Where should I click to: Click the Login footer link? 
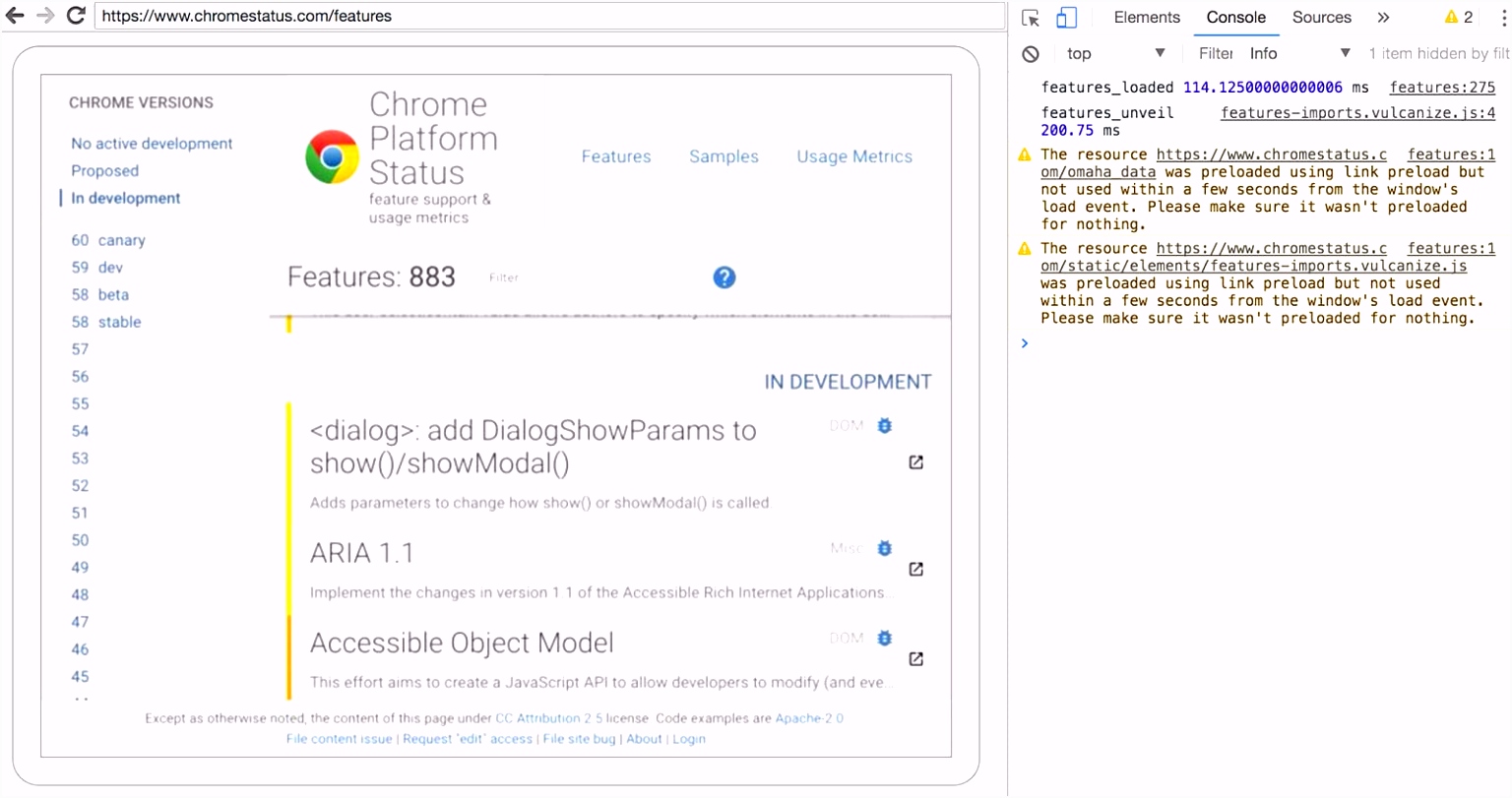coord(689,739)
